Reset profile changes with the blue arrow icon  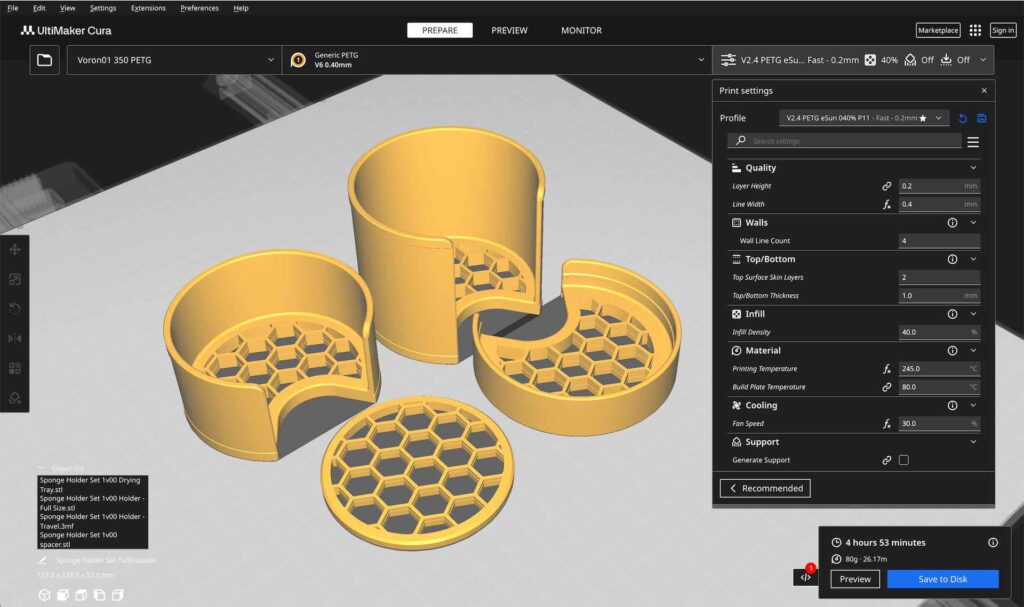tap(963, 118)
